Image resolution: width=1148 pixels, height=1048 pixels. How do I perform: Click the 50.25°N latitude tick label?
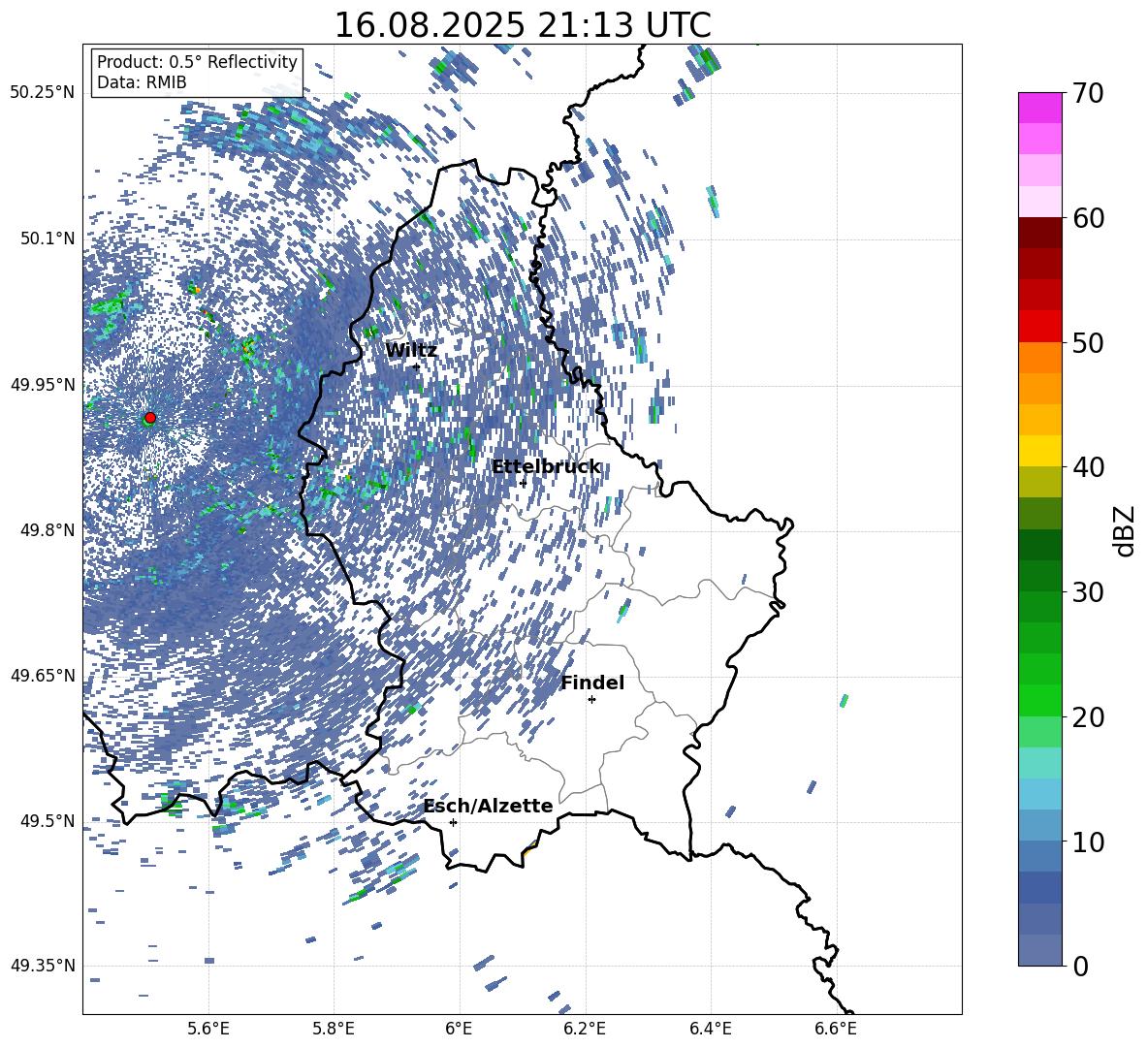click(x=43, y=93)
